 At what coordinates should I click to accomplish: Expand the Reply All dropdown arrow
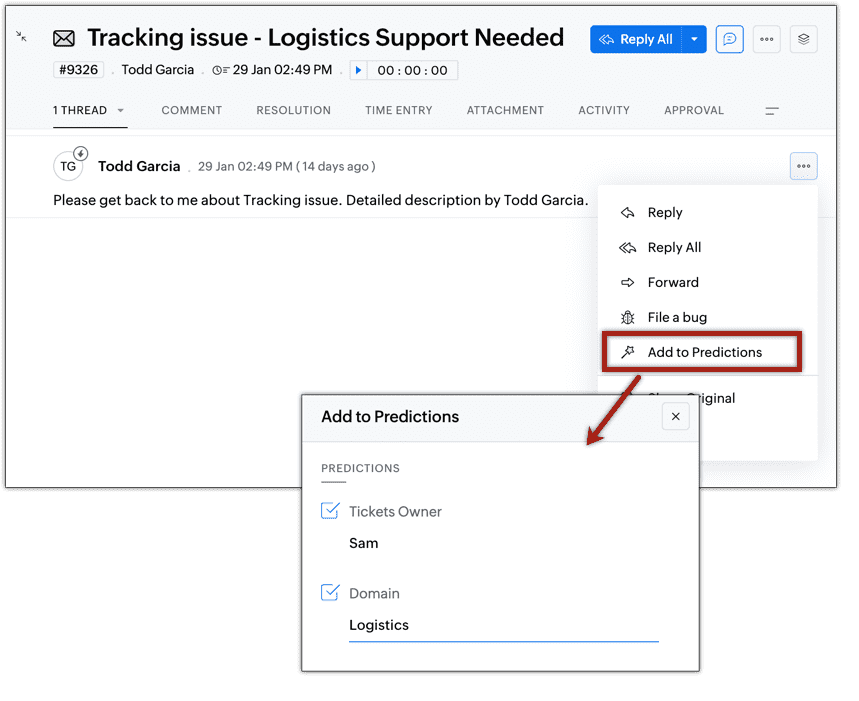point(694,39)
